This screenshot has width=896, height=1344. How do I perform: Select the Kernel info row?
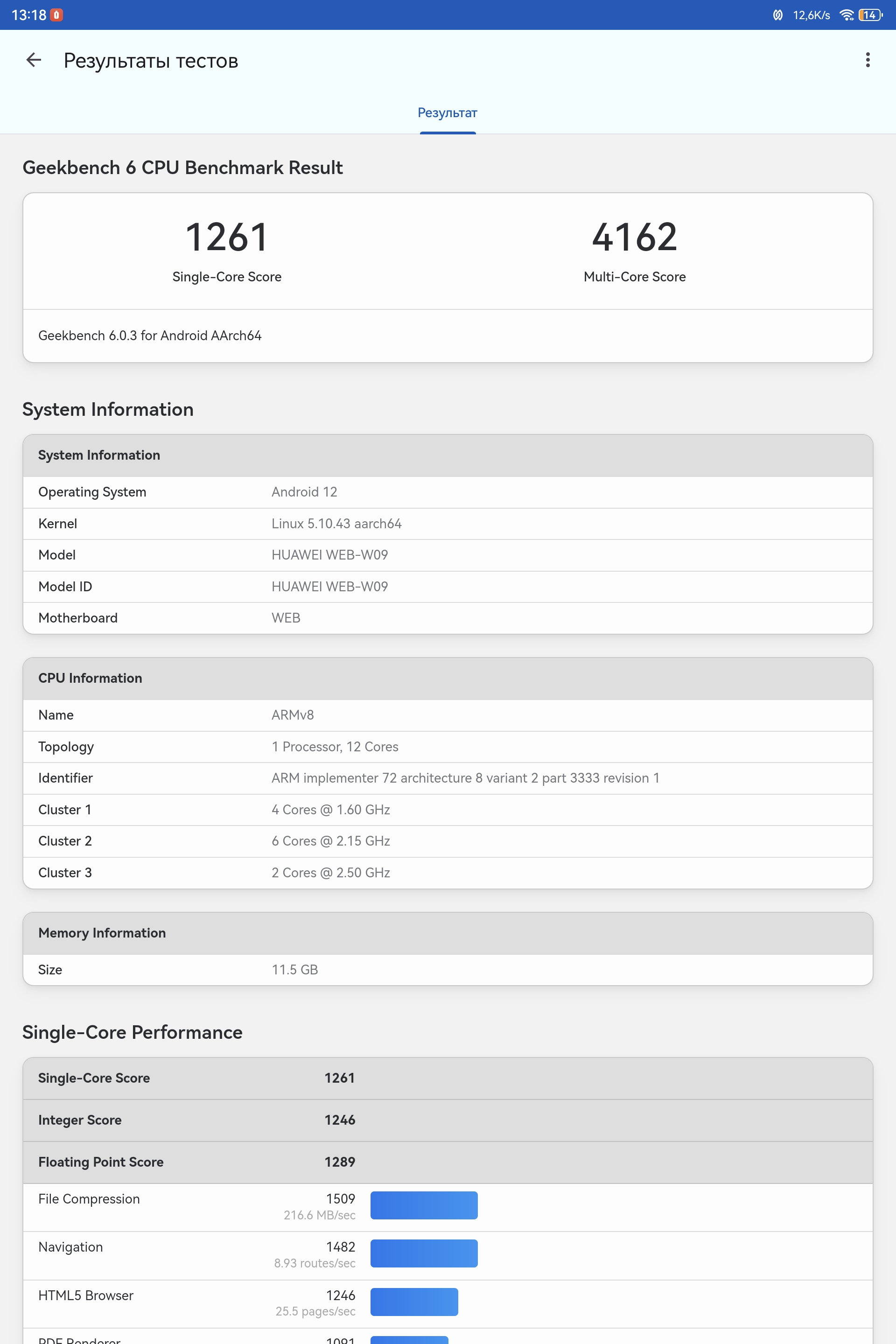(x=448, y=524)
